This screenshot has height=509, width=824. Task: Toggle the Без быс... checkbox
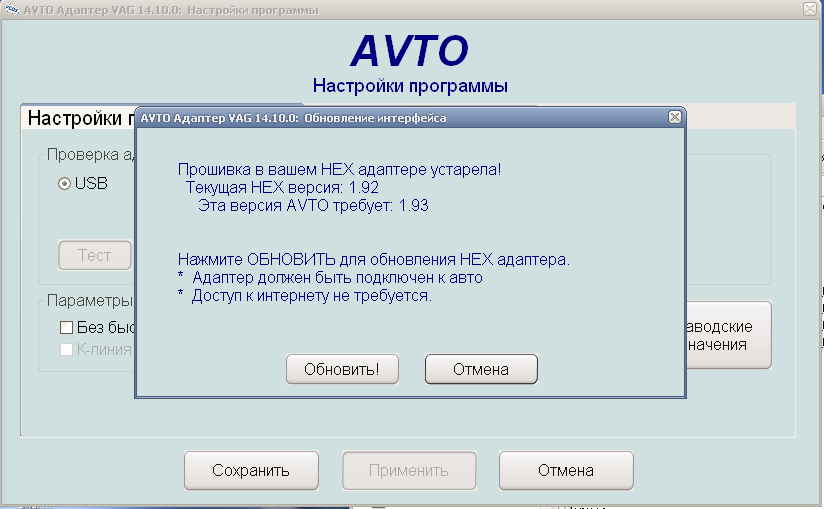tap(66, 328)
